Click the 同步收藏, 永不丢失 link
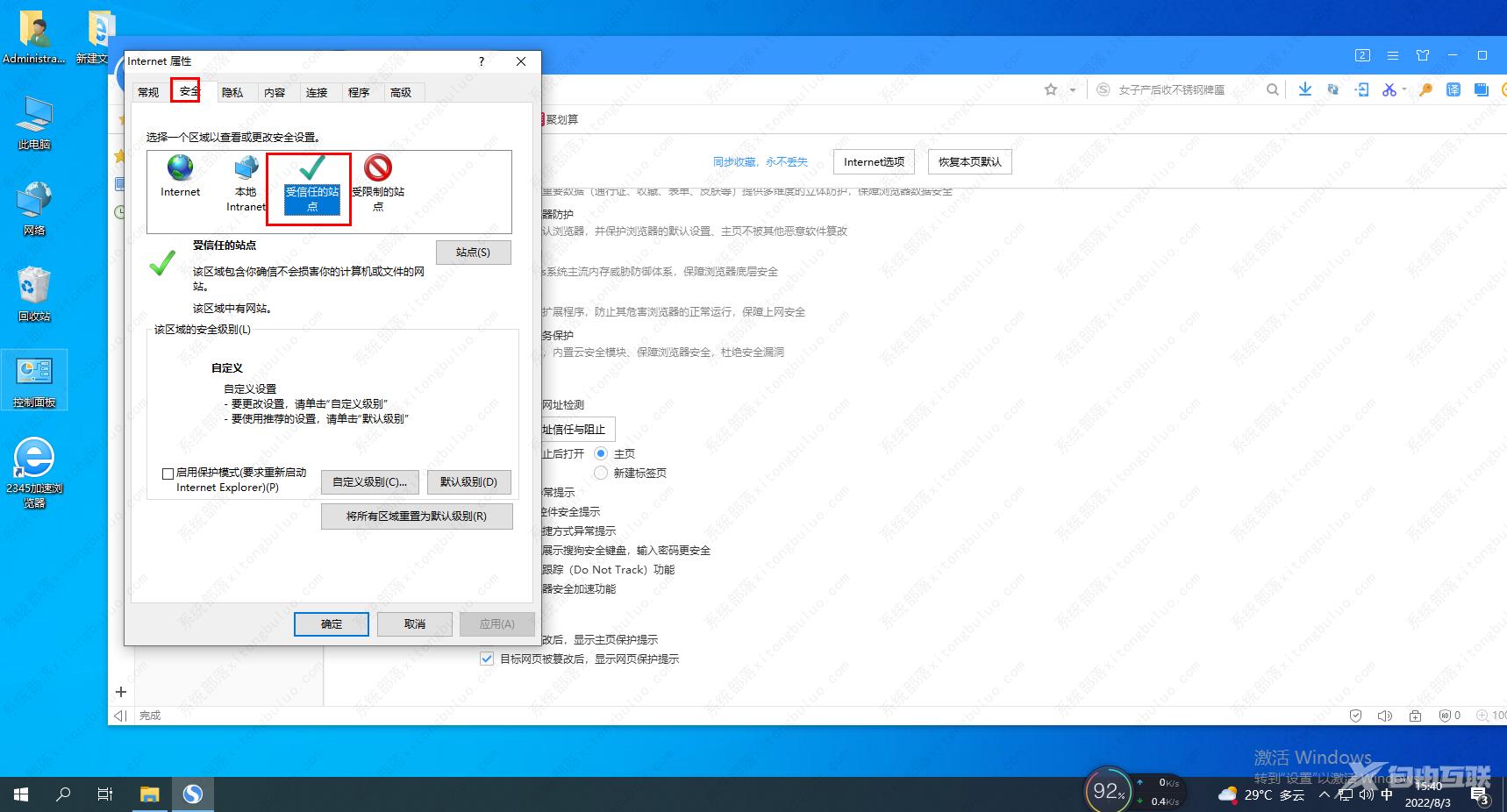Screen dimensions: 1507x812 [761, 162]
